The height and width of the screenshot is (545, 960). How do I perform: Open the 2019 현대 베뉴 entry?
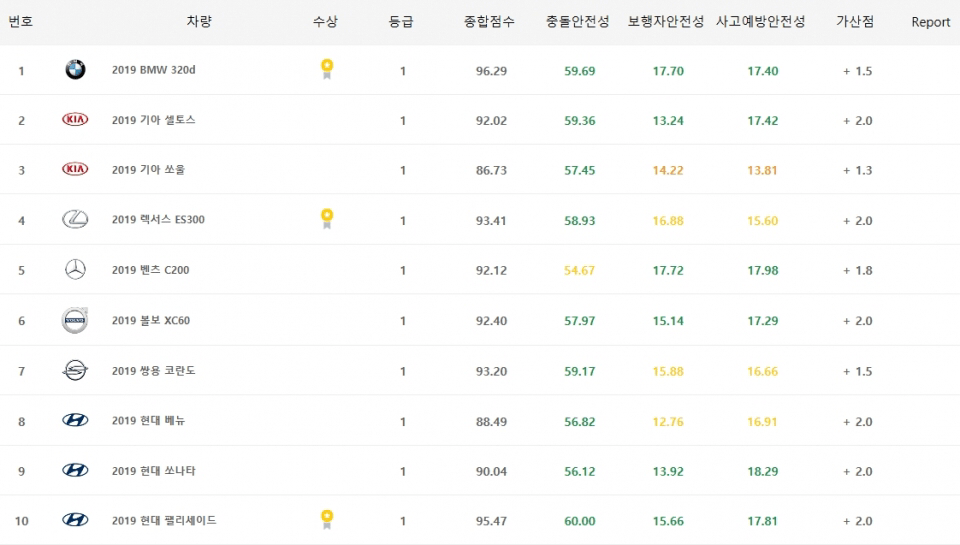148,421
